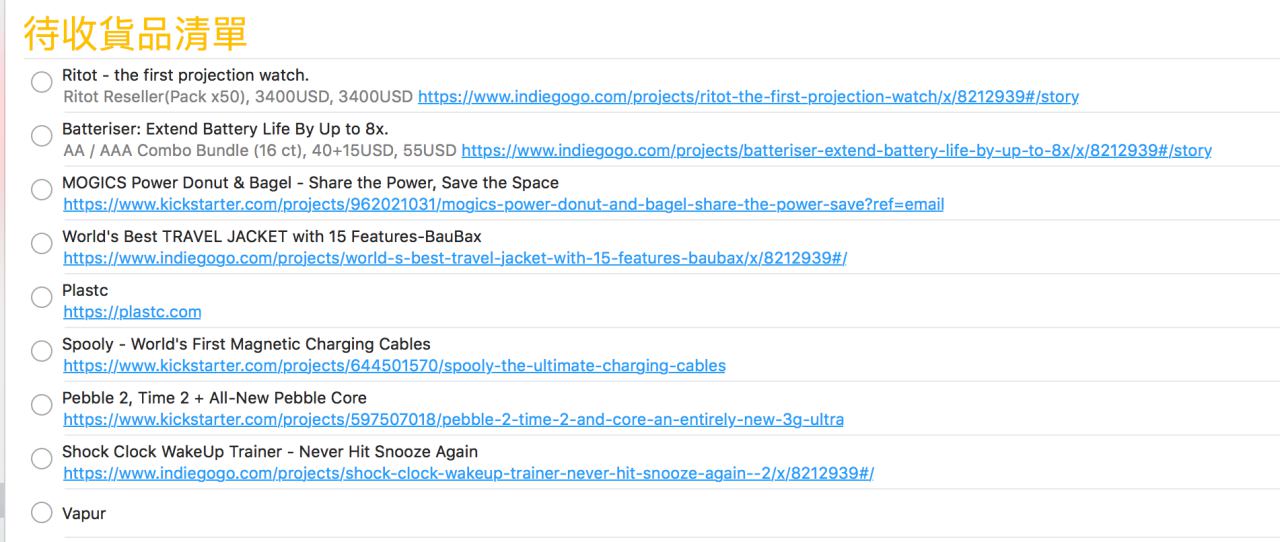
Task: Toggle the Plastc item's completion circle
Action: click(x=42, y=297)
